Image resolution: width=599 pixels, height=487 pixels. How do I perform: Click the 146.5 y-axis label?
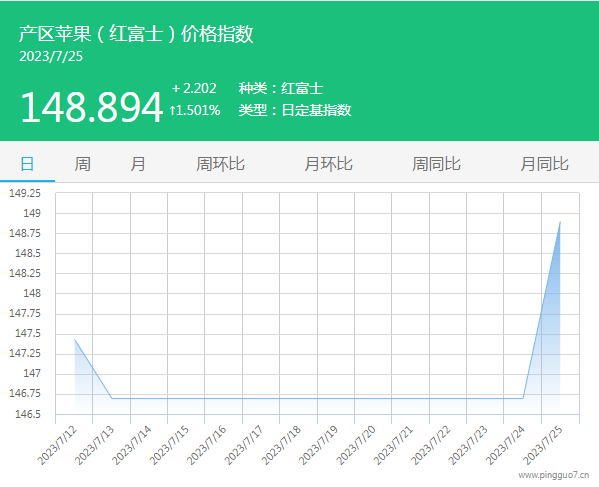[x=28, y=414]
